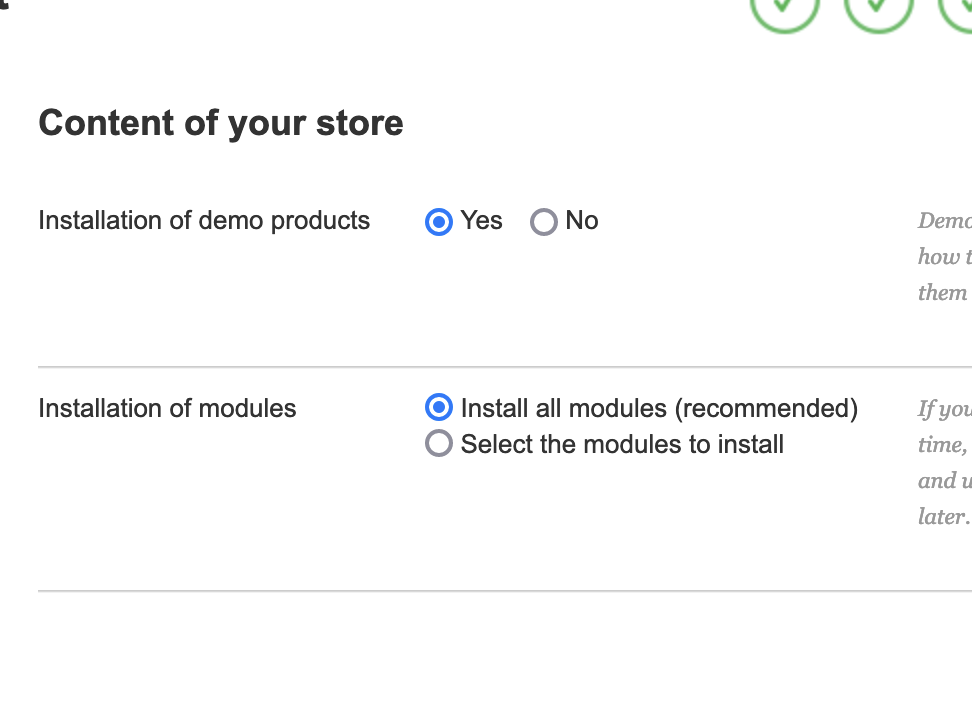The image size is (972, 712).
Task: Click the divider line below the modules section
Action: pos(500,590)
